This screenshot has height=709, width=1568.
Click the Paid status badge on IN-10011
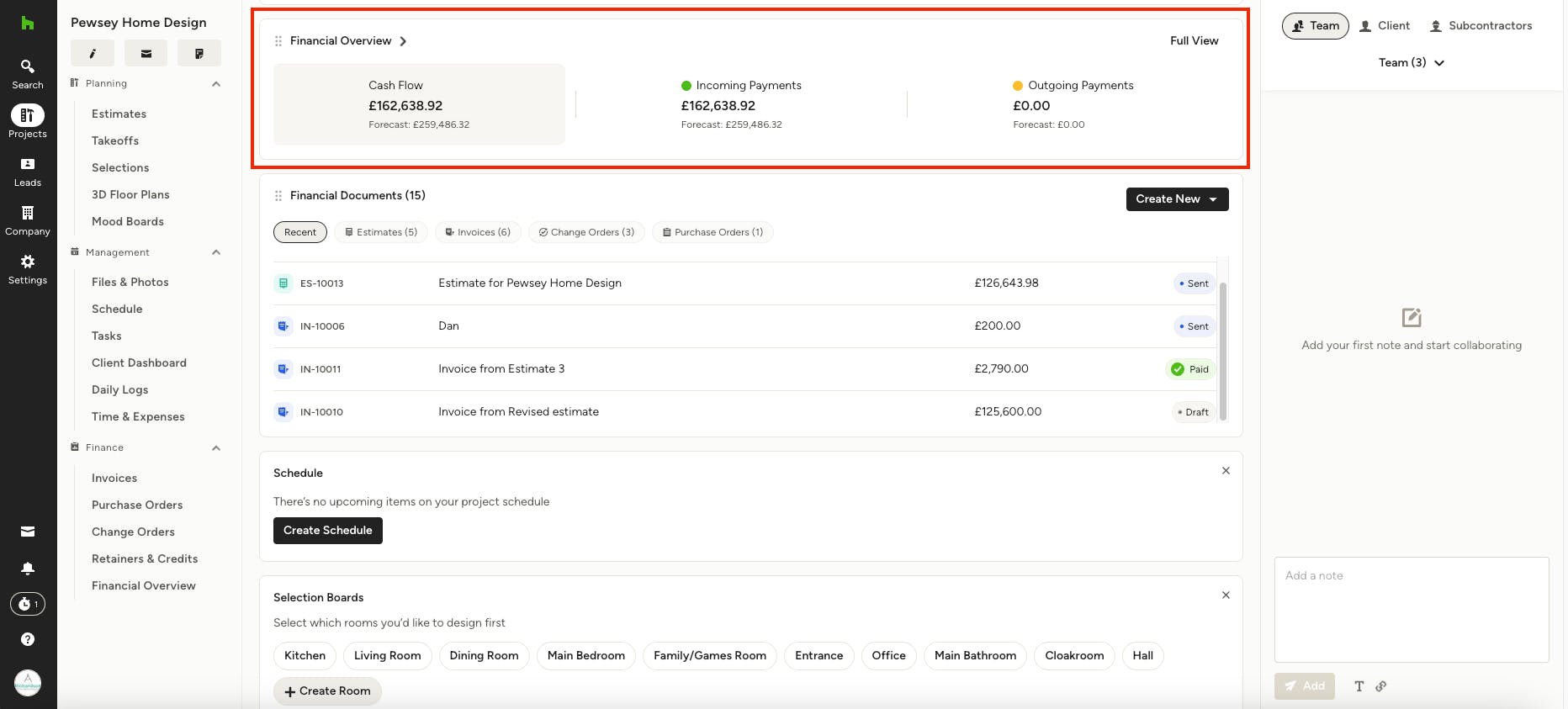(x=1190, y=369)
